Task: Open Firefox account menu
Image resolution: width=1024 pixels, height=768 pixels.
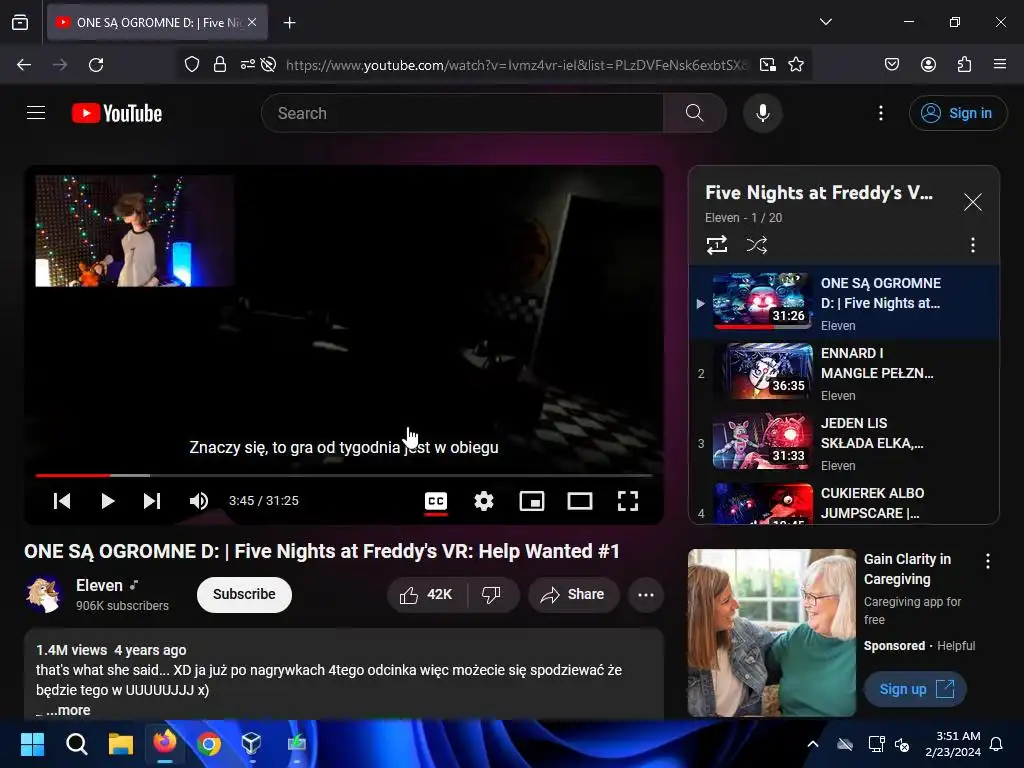Action: click(x=929, y=65)
